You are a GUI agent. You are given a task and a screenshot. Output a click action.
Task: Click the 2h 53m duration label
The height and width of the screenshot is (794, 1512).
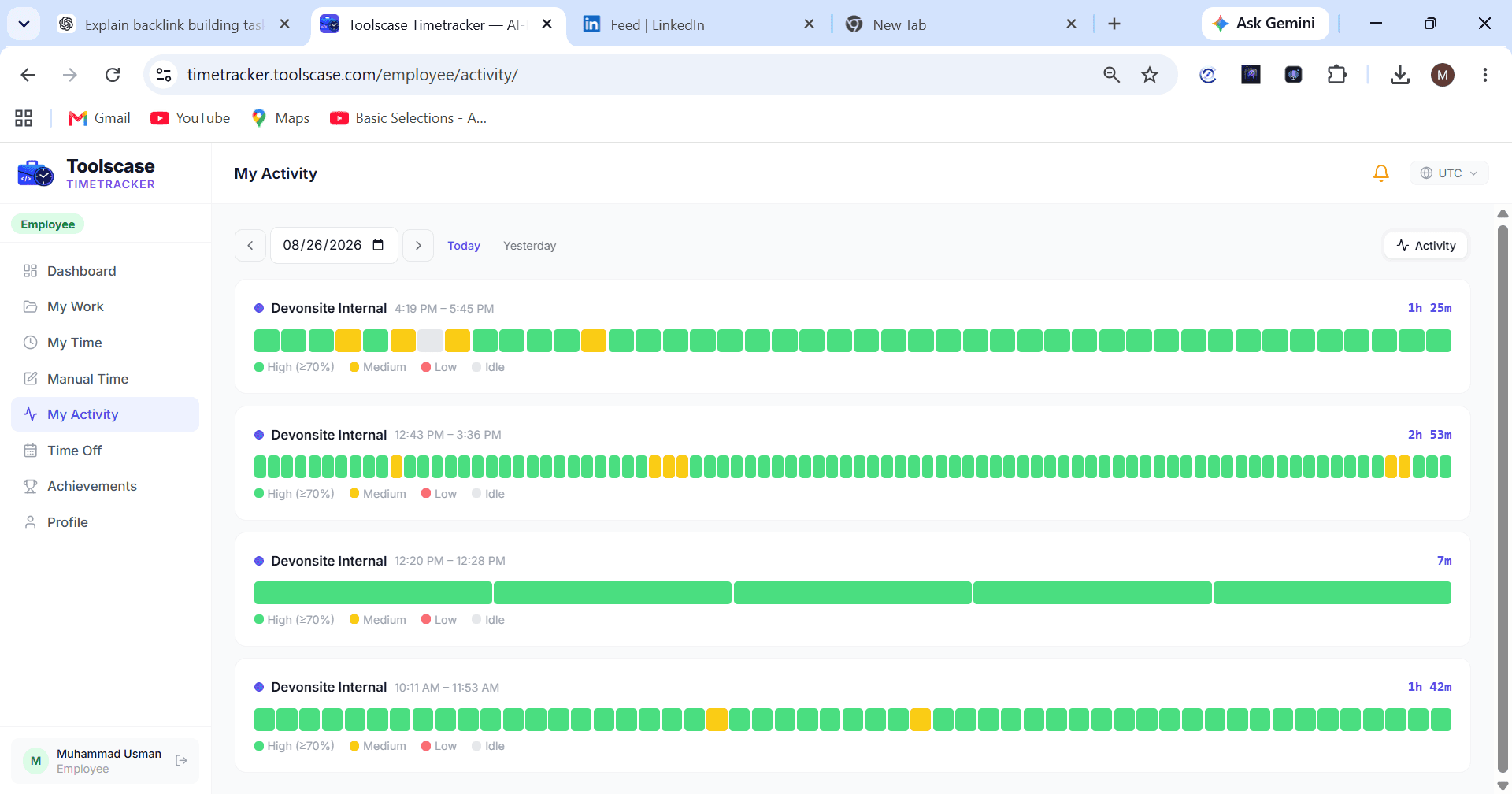coord(1429,435)
